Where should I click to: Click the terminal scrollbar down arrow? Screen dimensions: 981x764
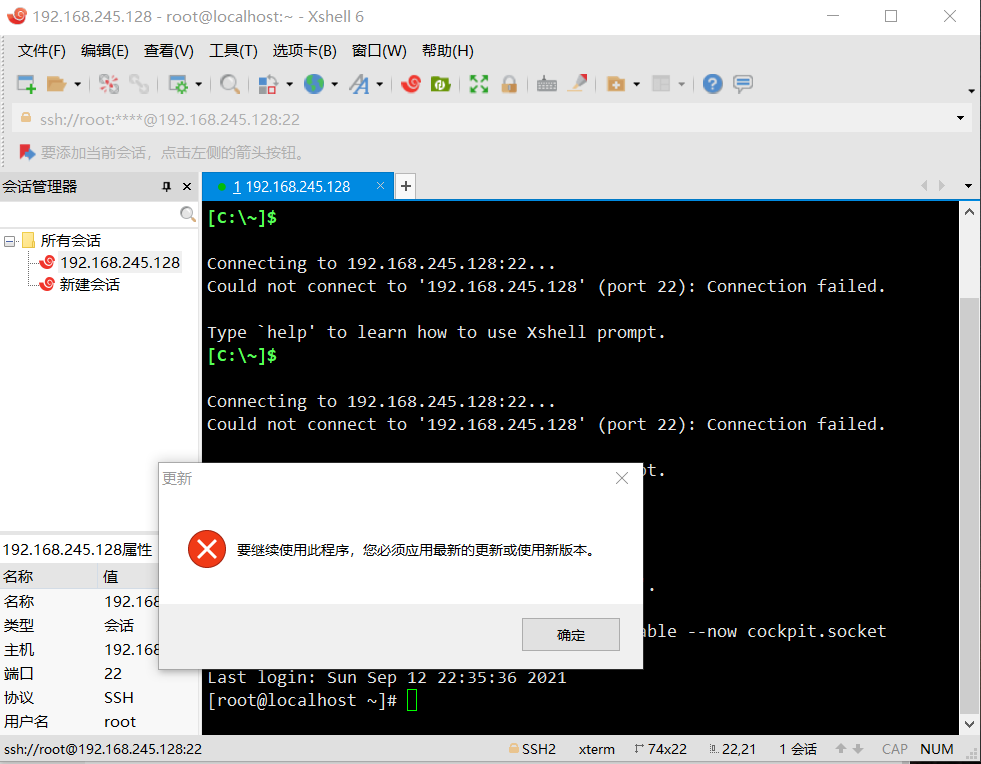969,724
